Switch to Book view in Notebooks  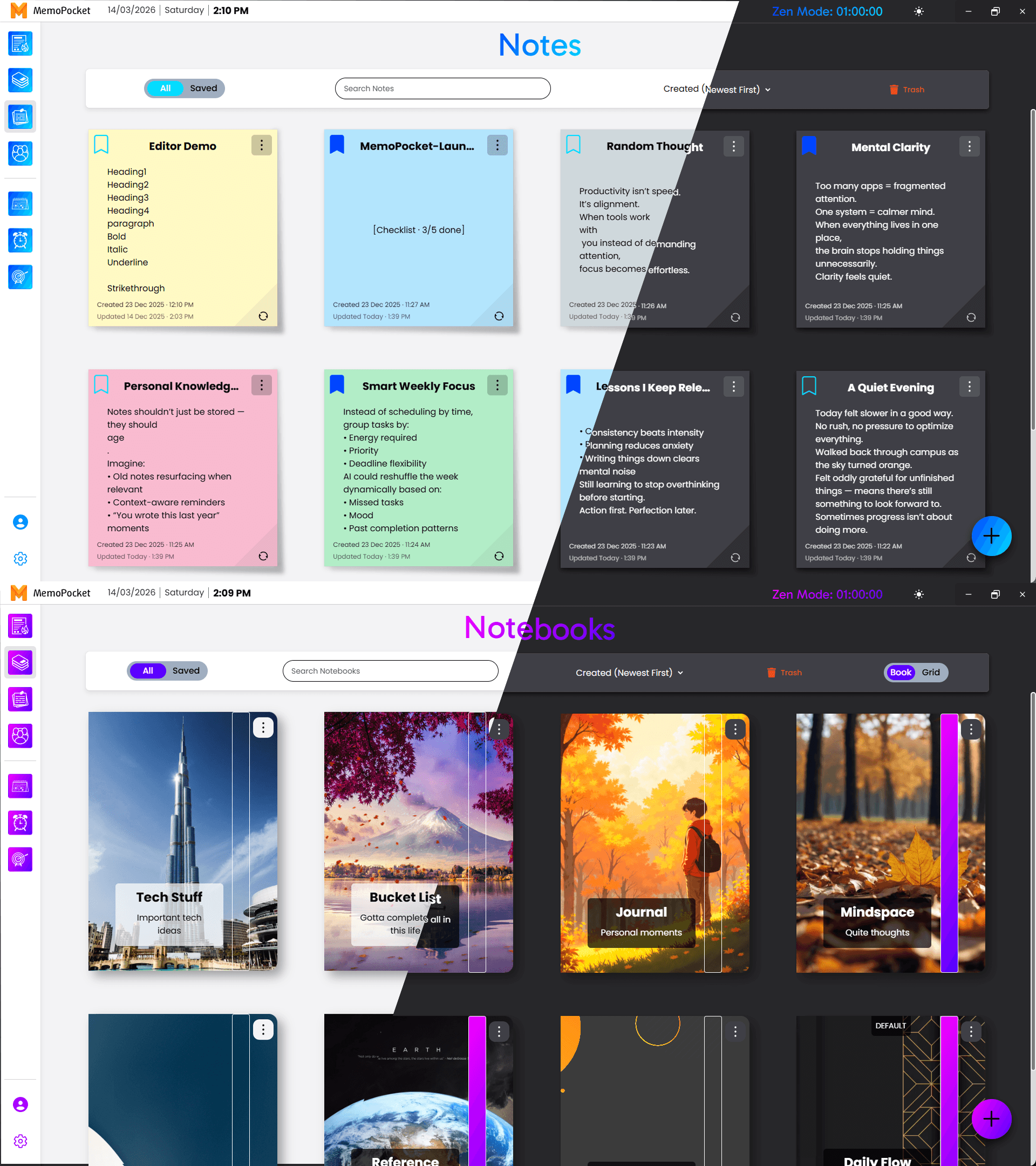pyautogui.click(x=901, y=673)
